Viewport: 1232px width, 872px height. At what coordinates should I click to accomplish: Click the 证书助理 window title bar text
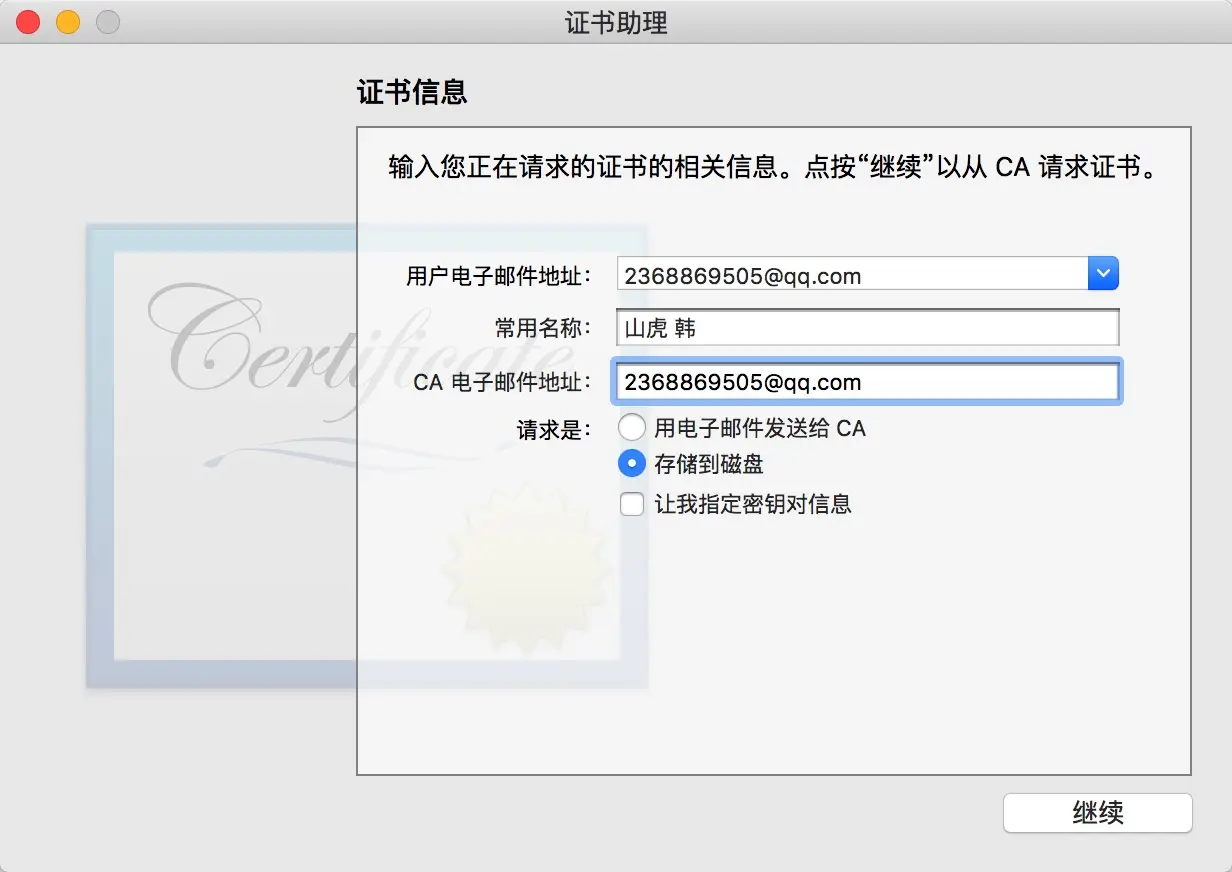tap(616, 22)
